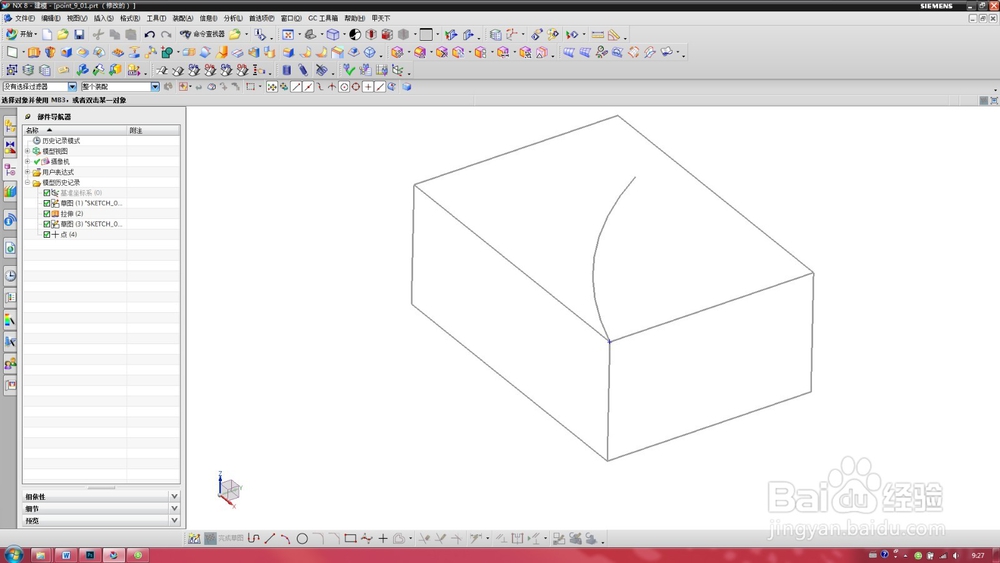Open the 视图(V) menu
Viewport: 1000px width, 563px height.
click(x=77, y=18)
